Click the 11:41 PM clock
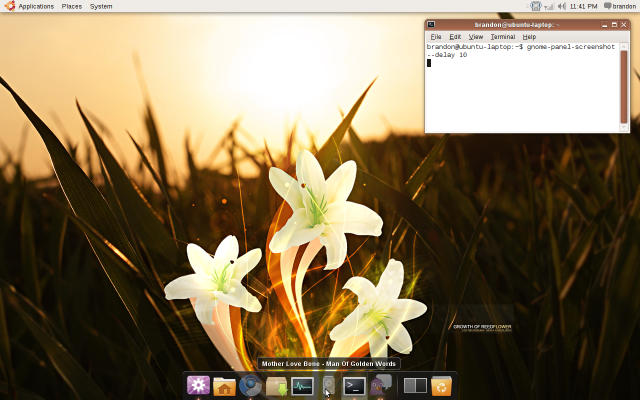 point(583,6)
